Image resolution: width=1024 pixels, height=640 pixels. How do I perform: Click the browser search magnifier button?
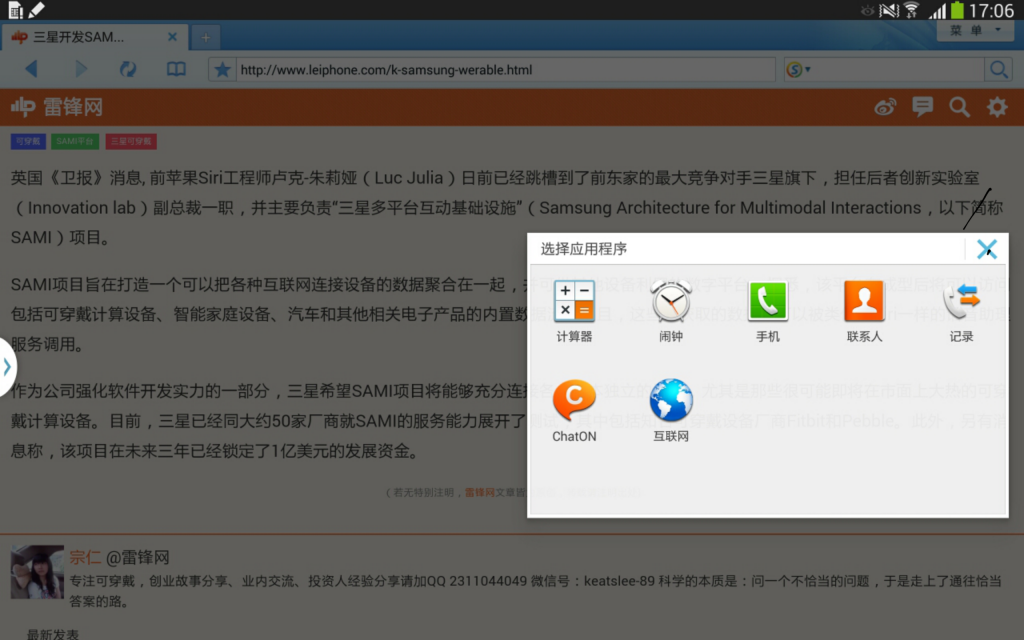pos(999,69)
